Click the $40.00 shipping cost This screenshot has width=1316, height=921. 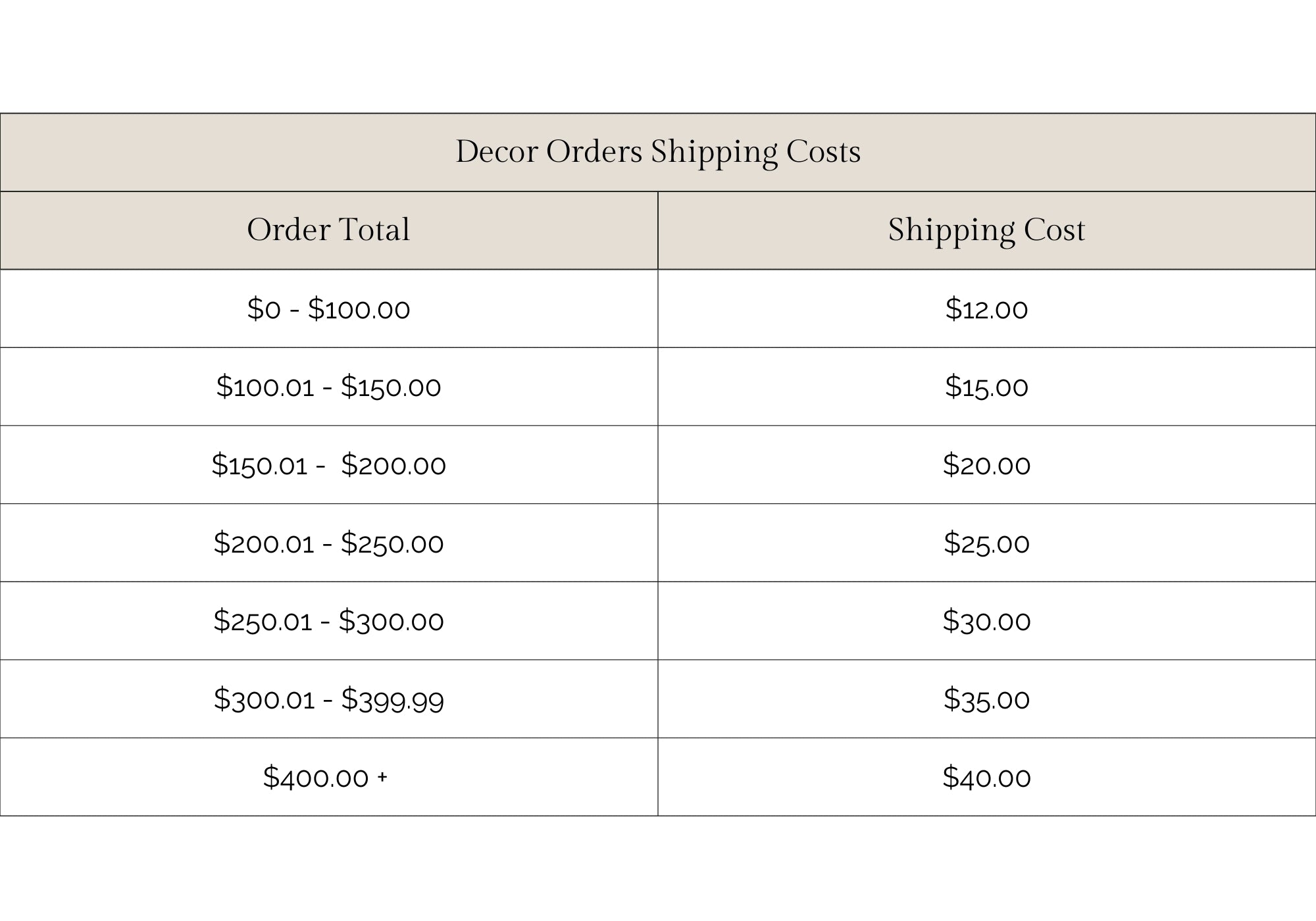tap(986, 778)
